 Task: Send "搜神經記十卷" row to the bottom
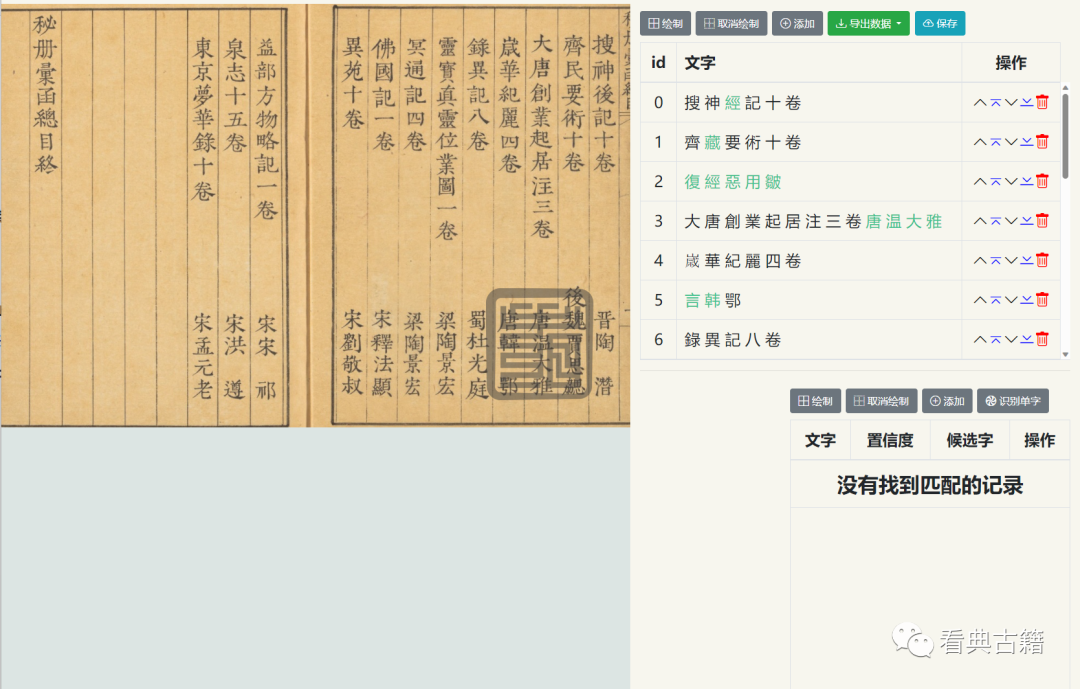(x=1022, y=101)
